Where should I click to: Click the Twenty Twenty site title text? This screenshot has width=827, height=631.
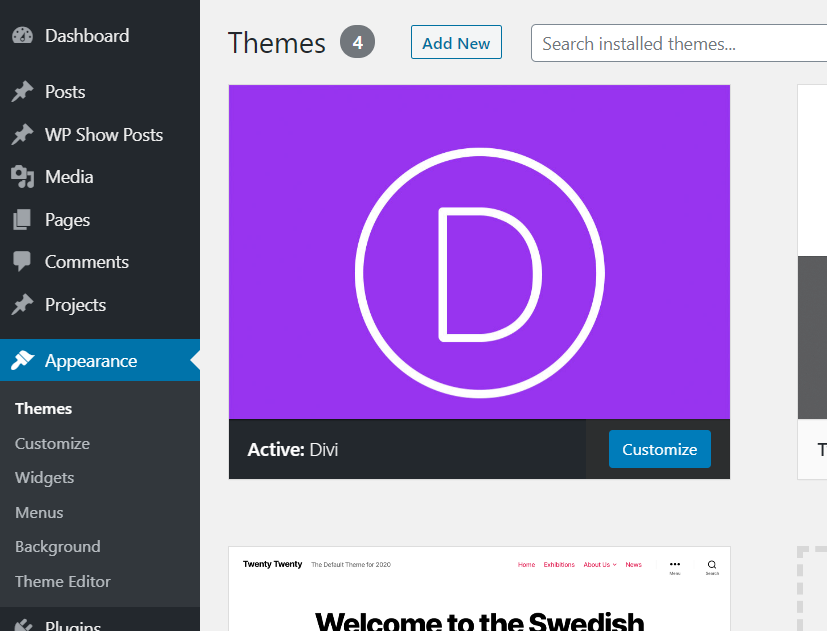pos(273,564)
